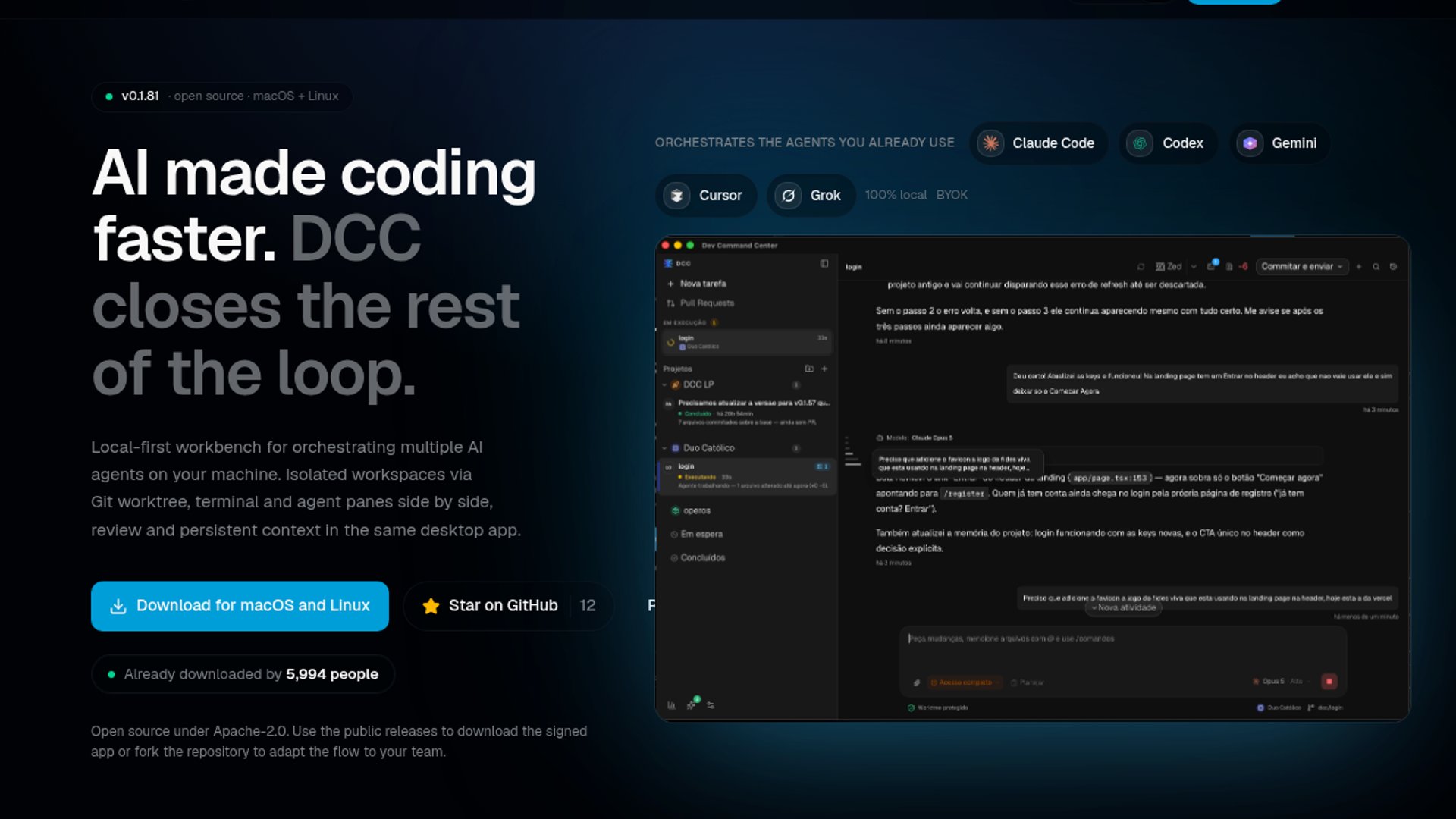
Task: Click the plus icon next to Nova tarefa
Action: pyautogui.click(x=670, y=284)
